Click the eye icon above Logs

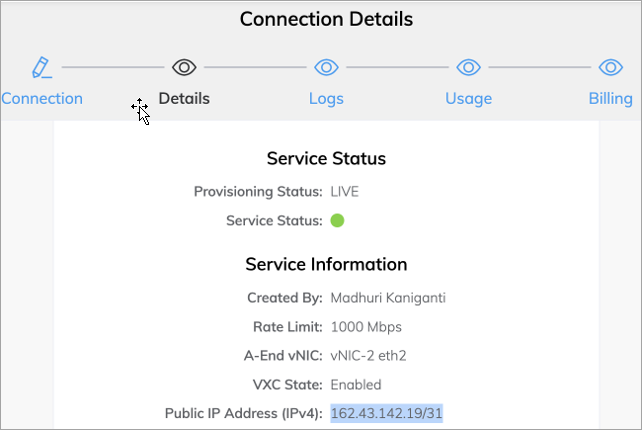click(x=326, y=67)
